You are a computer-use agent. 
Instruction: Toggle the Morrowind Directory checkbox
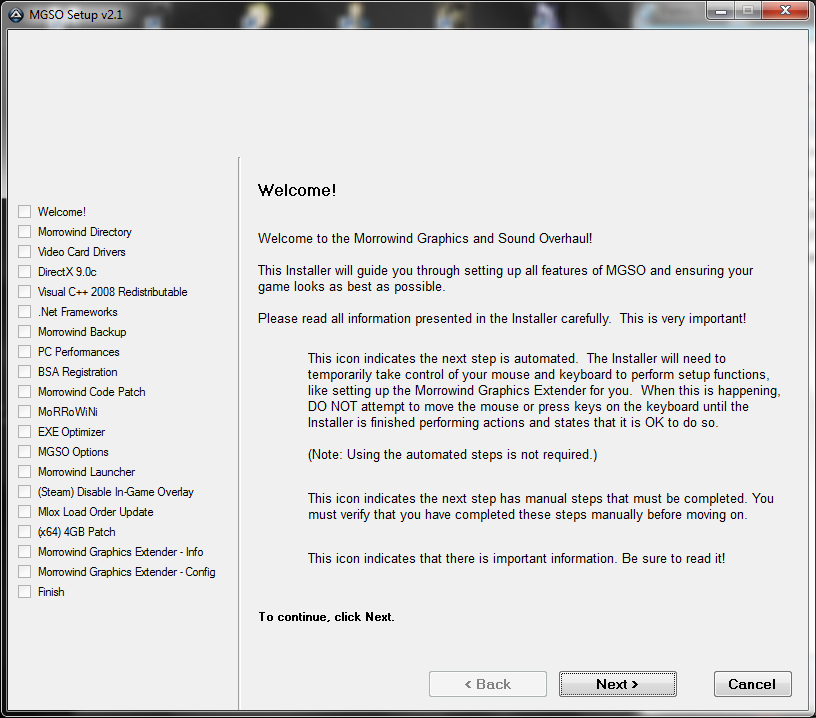(x=25, y=232)
